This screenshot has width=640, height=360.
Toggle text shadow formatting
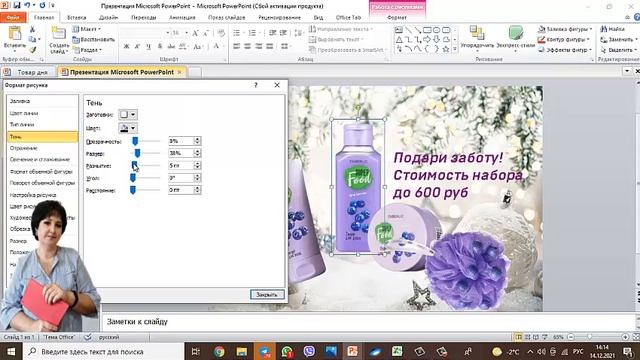click(x=160, y=47)
